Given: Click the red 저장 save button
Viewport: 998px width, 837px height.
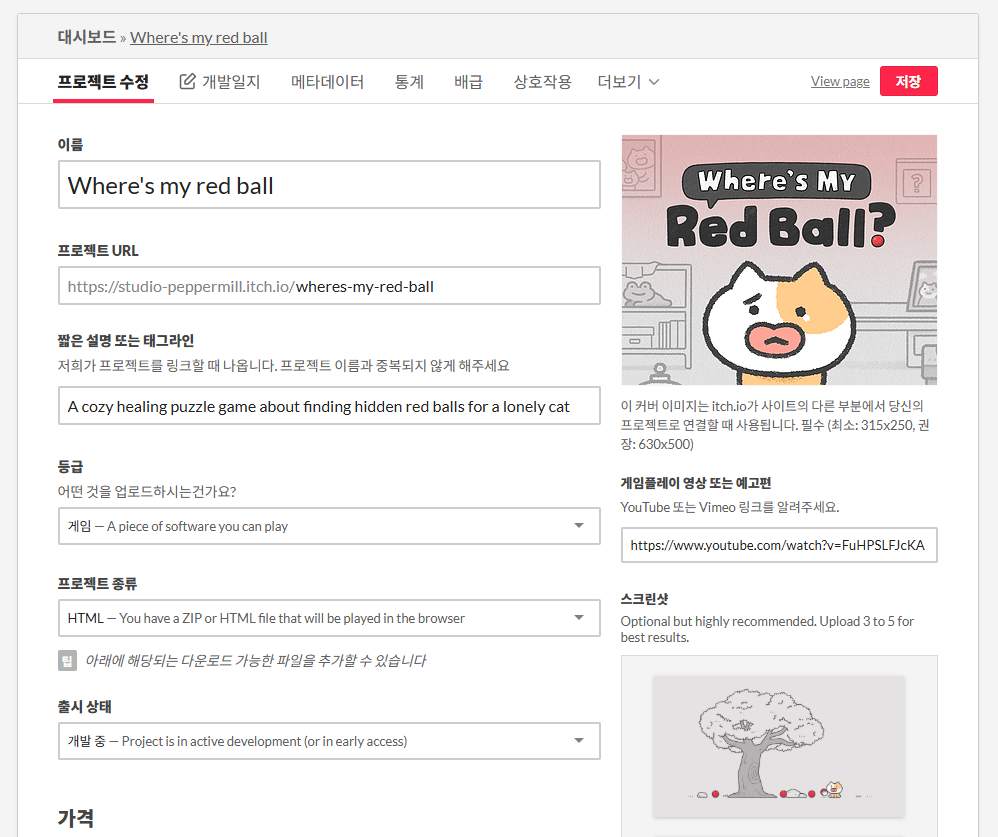Looking at the screenshot, I should click(x=908, y=81).
